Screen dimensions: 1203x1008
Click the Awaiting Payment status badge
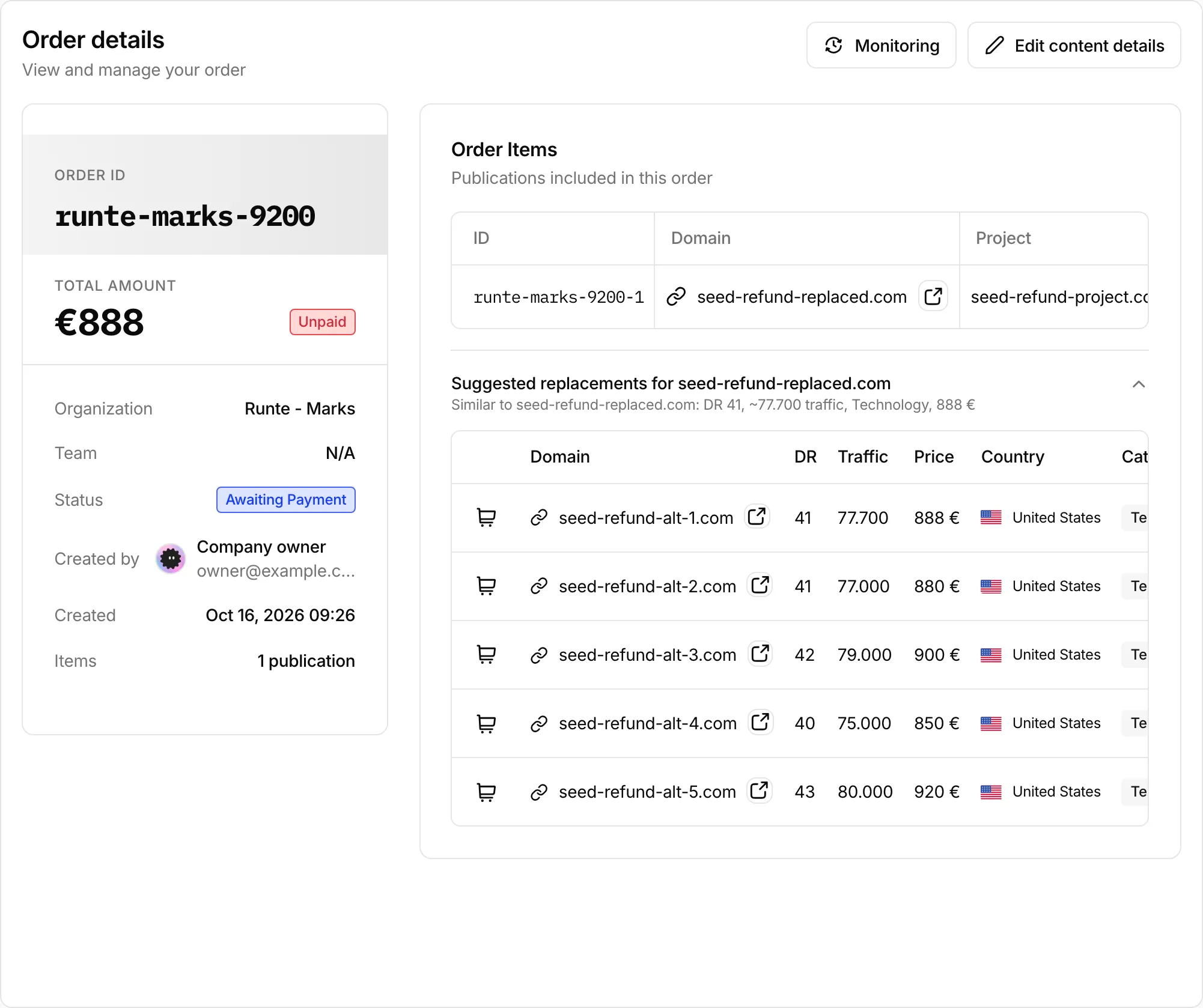click(x=286, y=500)
